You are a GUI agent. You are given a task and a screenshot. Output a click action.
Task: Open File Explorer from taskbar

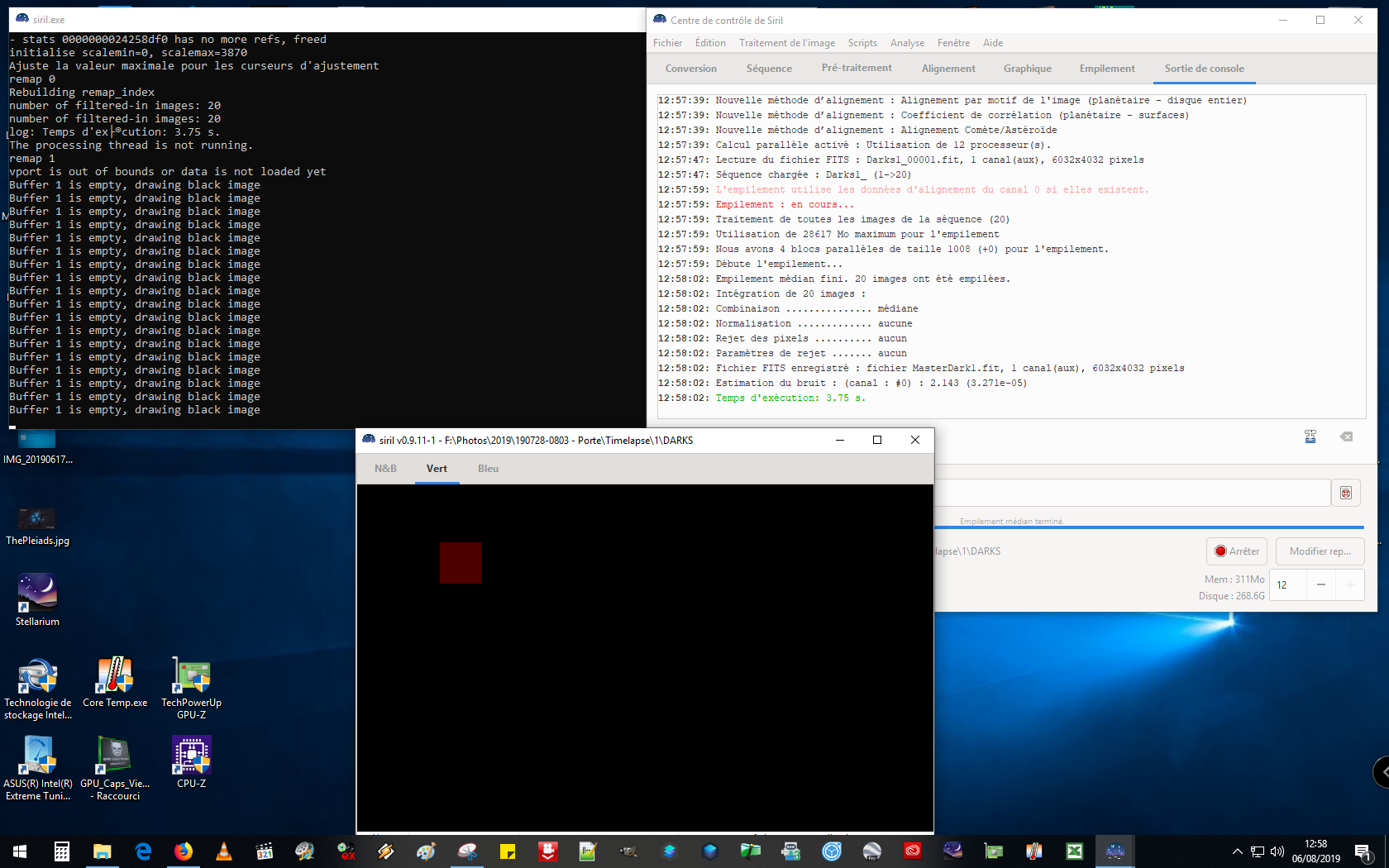click(102, 851)
